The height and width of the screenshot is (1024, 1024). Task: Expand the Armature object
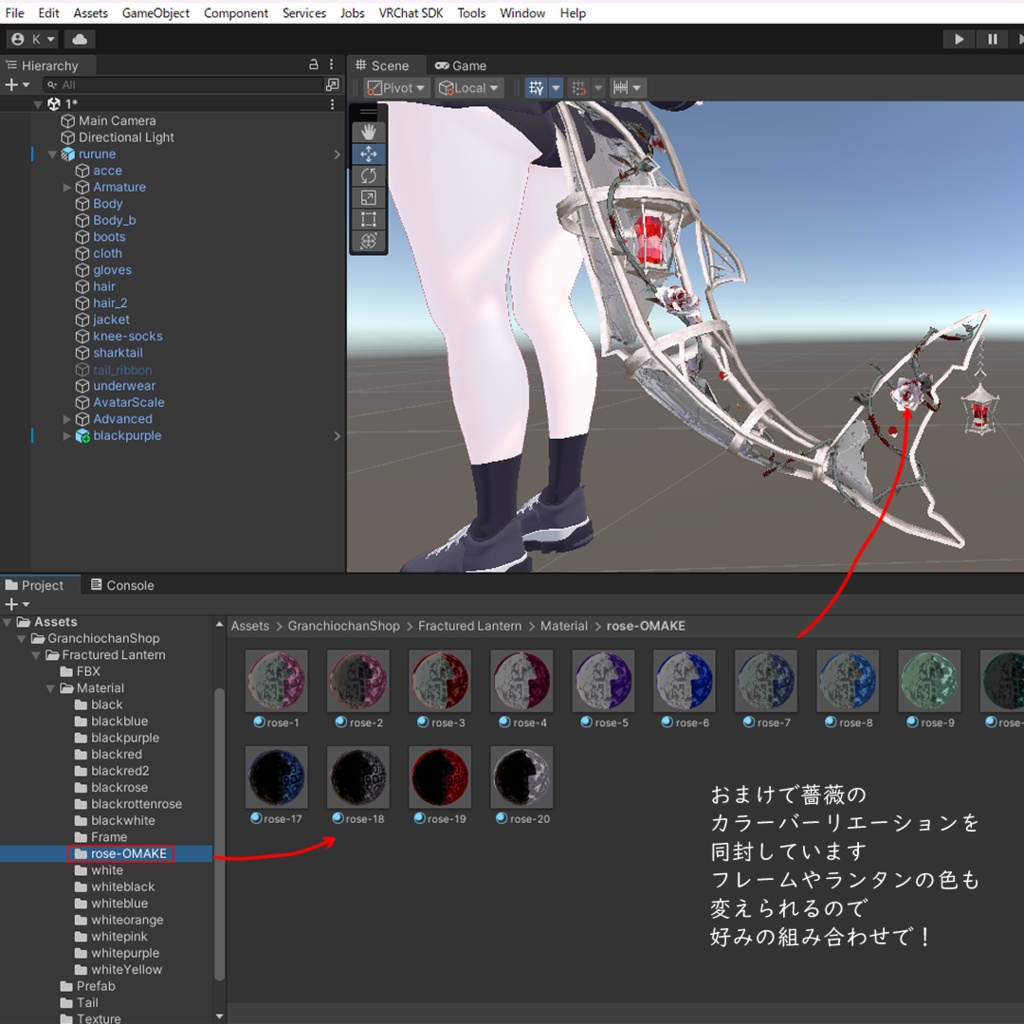pyautogui.click(x=67, y=187)
